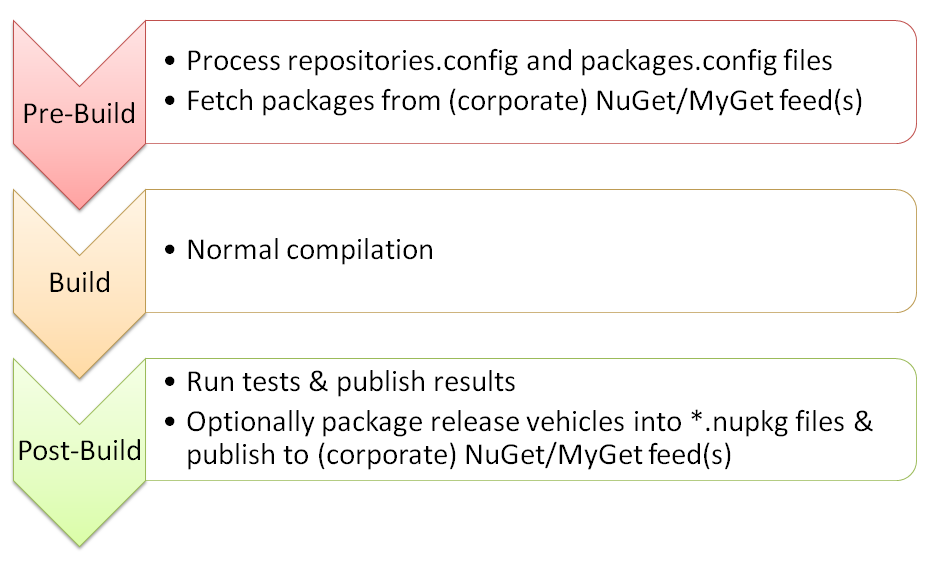Click the 'Run tests & publish results' bullet

[x=350, y=382]
